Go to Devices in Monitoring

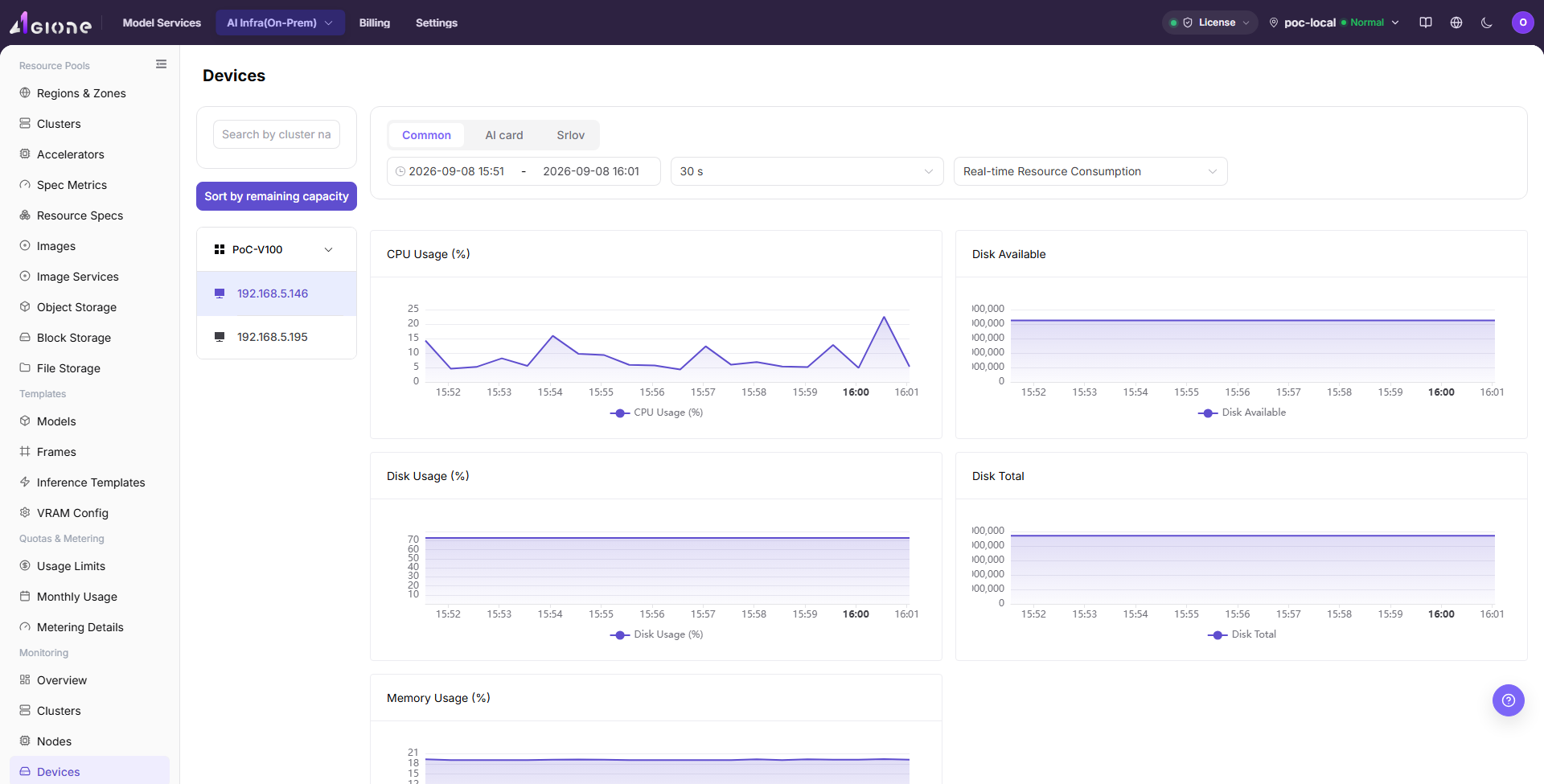(x=89, y=772)
